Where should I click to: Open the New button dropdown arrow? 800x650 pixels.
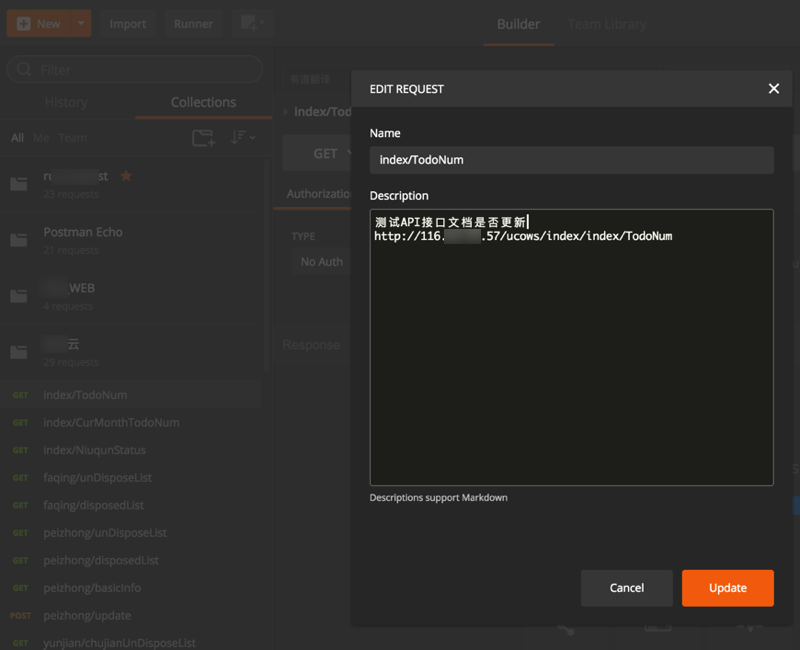81,23
